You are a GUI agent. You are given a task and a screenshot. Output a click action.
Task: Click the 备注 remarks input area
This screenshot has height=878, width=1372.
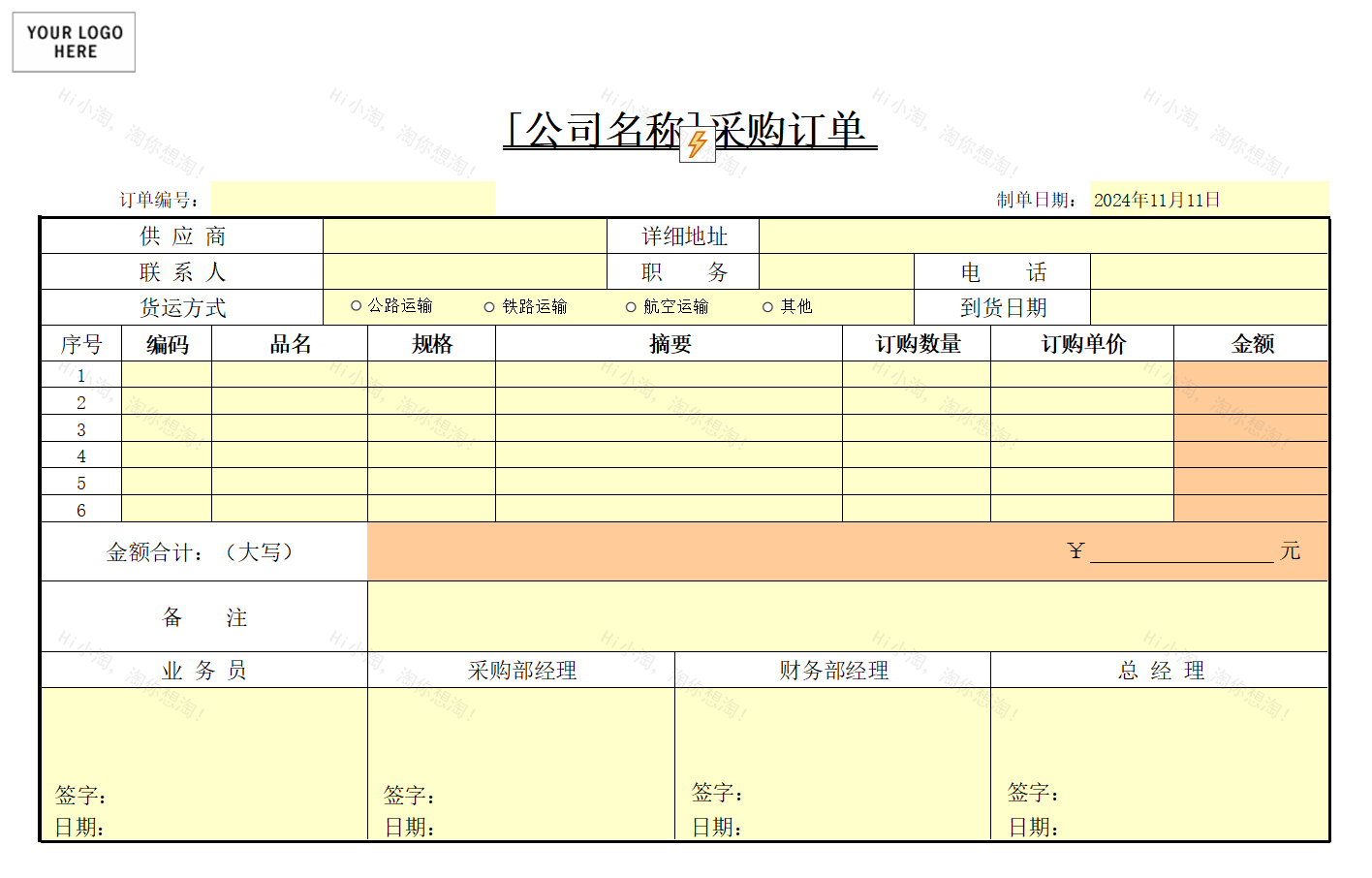pyautogui.click(x=847, y=617)
